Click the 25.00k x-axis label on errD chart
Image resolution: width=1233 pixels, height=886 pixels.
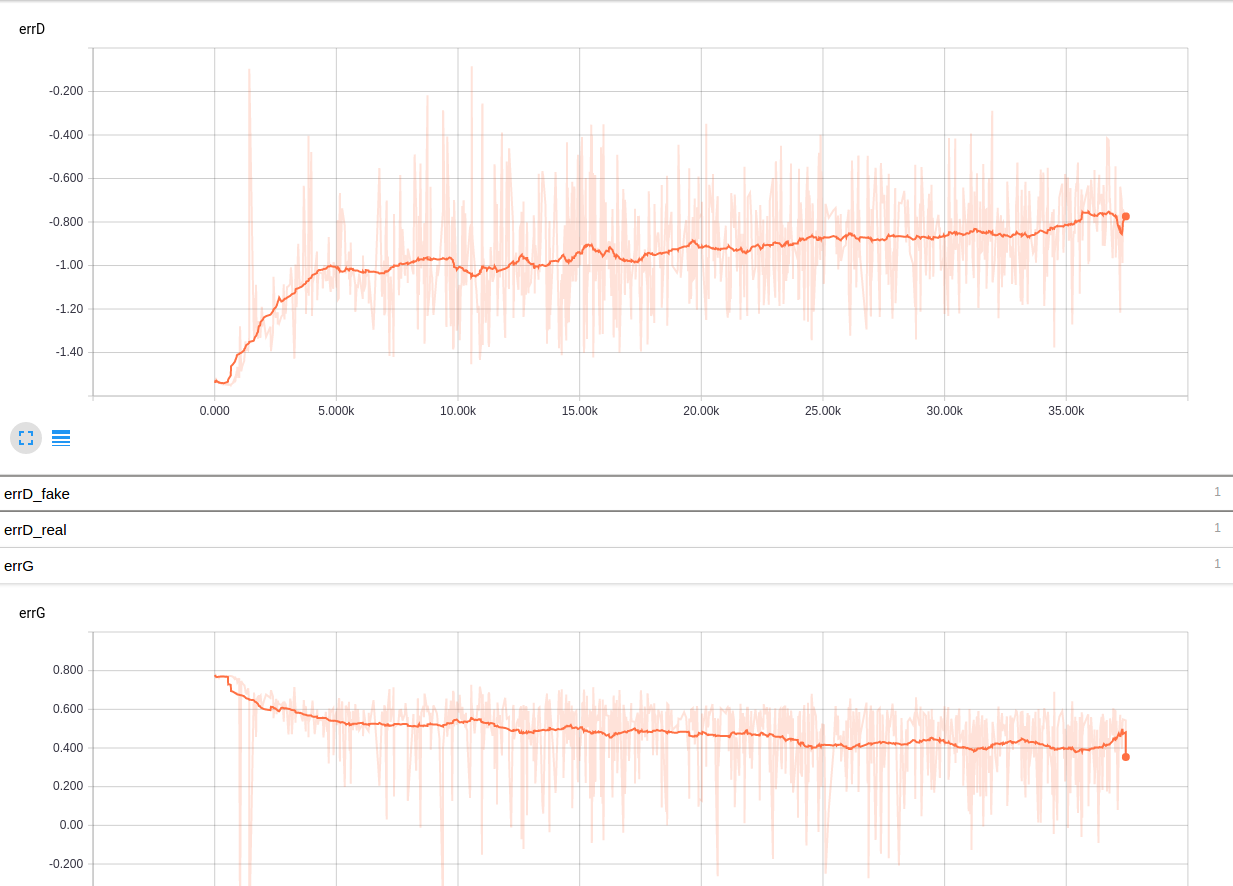click(823, 411)
